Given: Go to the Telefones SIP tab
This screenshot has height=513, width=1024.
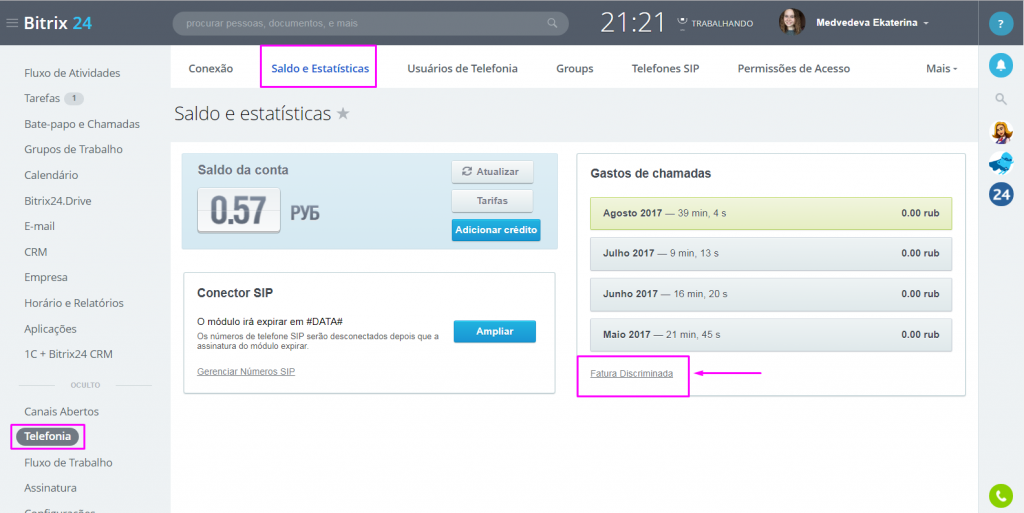Looking at the screenshot, I should coord(665,69).
